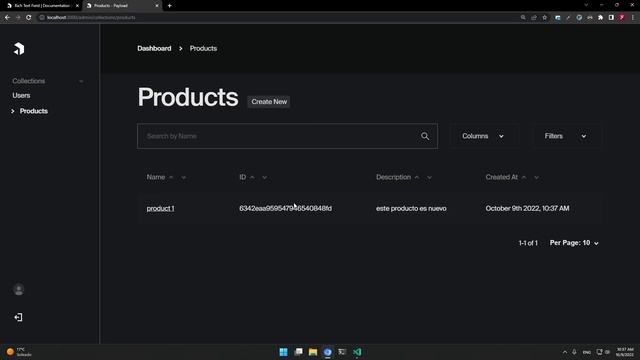Sort the Description column ascending
The height and width of the screenshot is (360, 640).
(417, 177)
